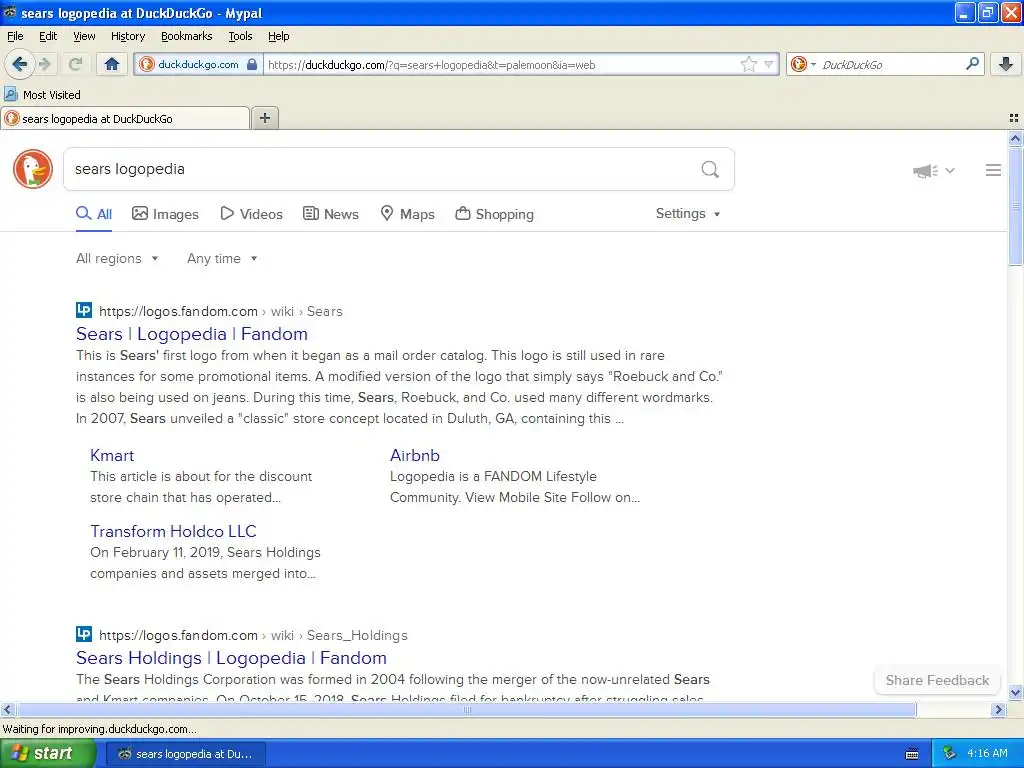The image size is (1024, 768).
Task: Select the All results tab
Action: pyautogui.click(x=94, y=214)
